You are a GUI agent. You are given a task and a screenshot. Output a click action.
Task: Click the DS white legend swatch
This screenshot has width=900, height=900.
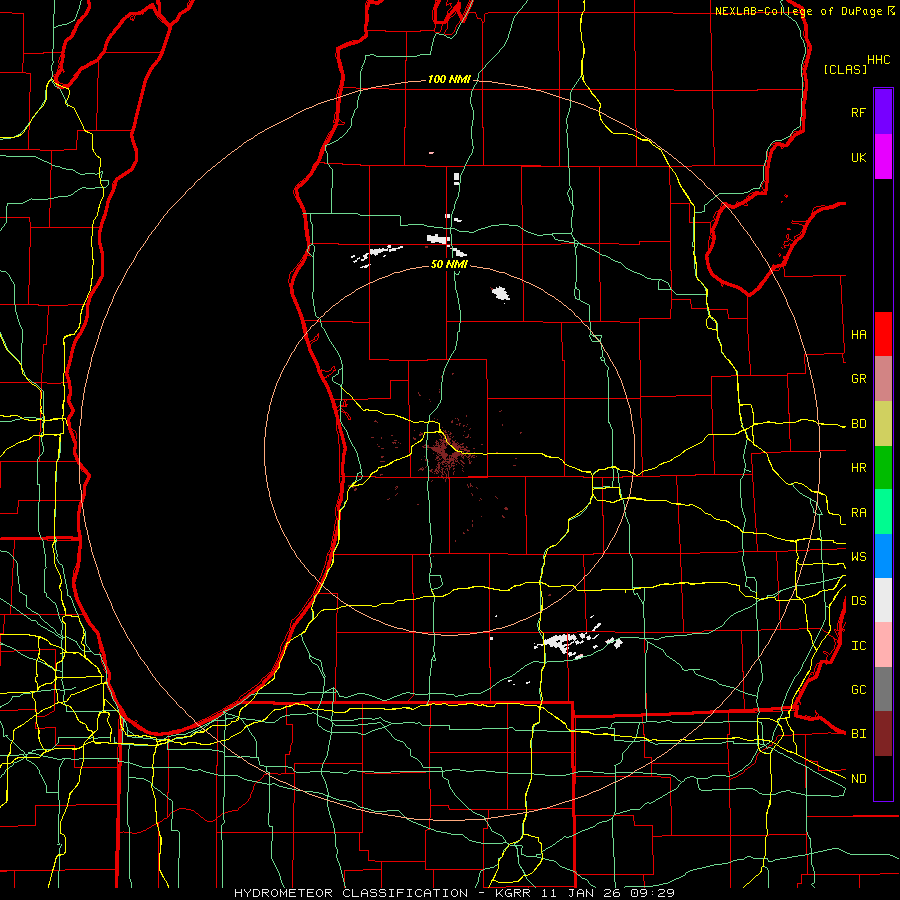(883, 600)
